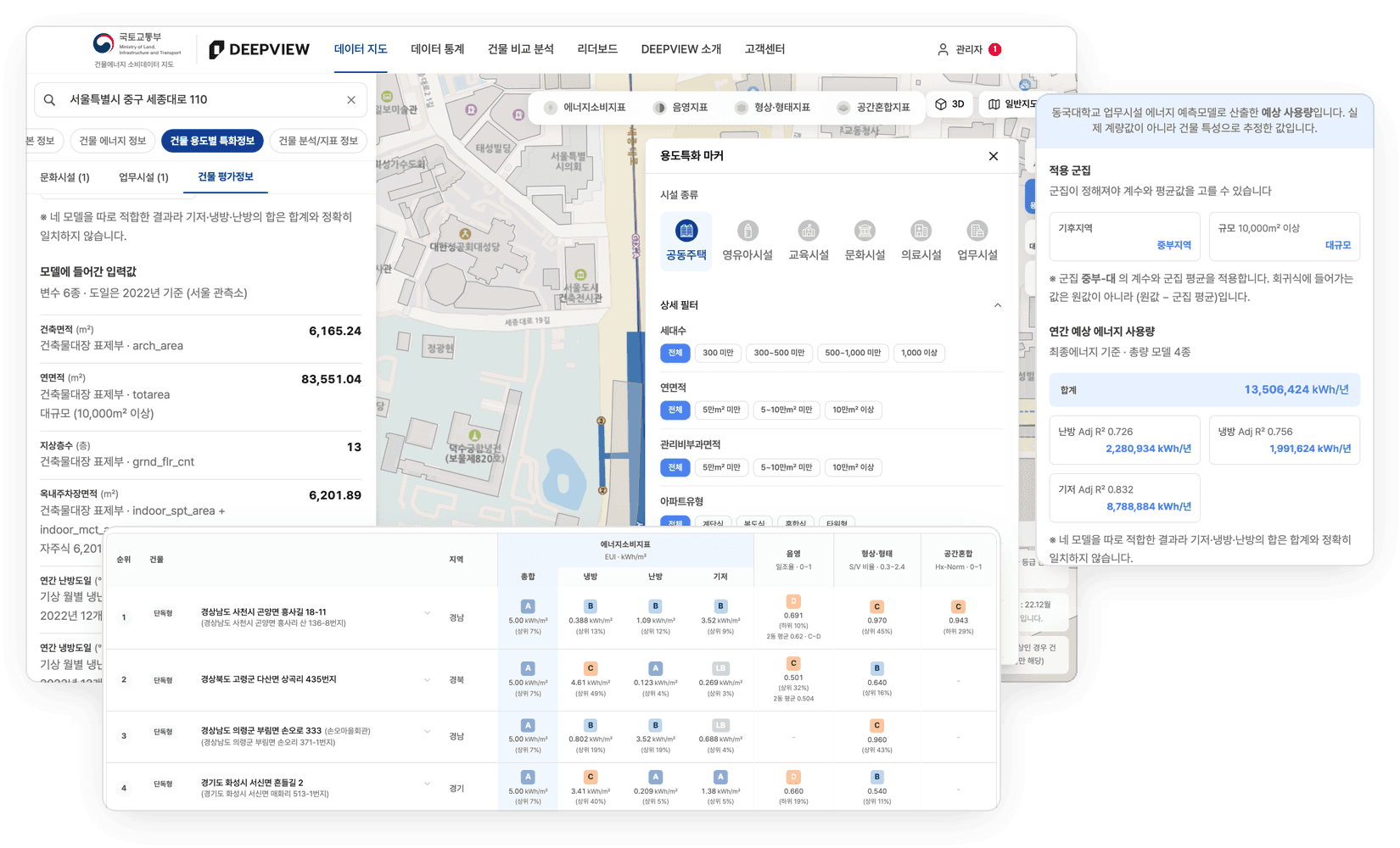Clear the address search with X icon
1400x848 pixels.
351,100
